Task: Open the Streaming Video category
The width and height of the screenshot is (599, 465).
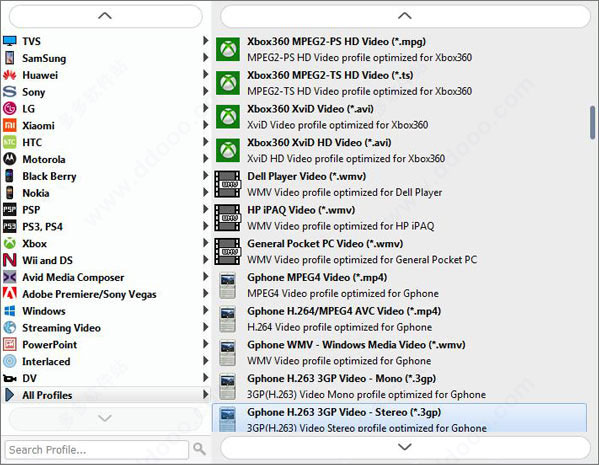Action: coord(106,327)
